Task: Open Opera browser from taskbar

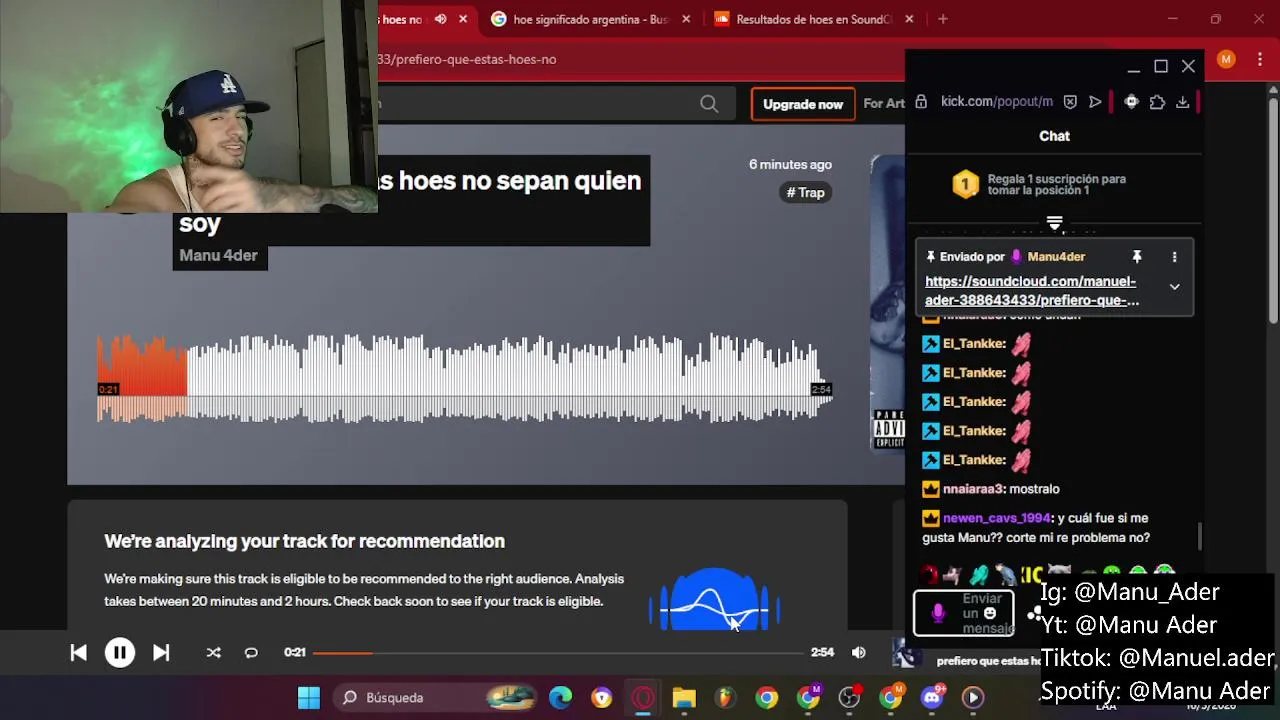Action: (x=643, y=697)
